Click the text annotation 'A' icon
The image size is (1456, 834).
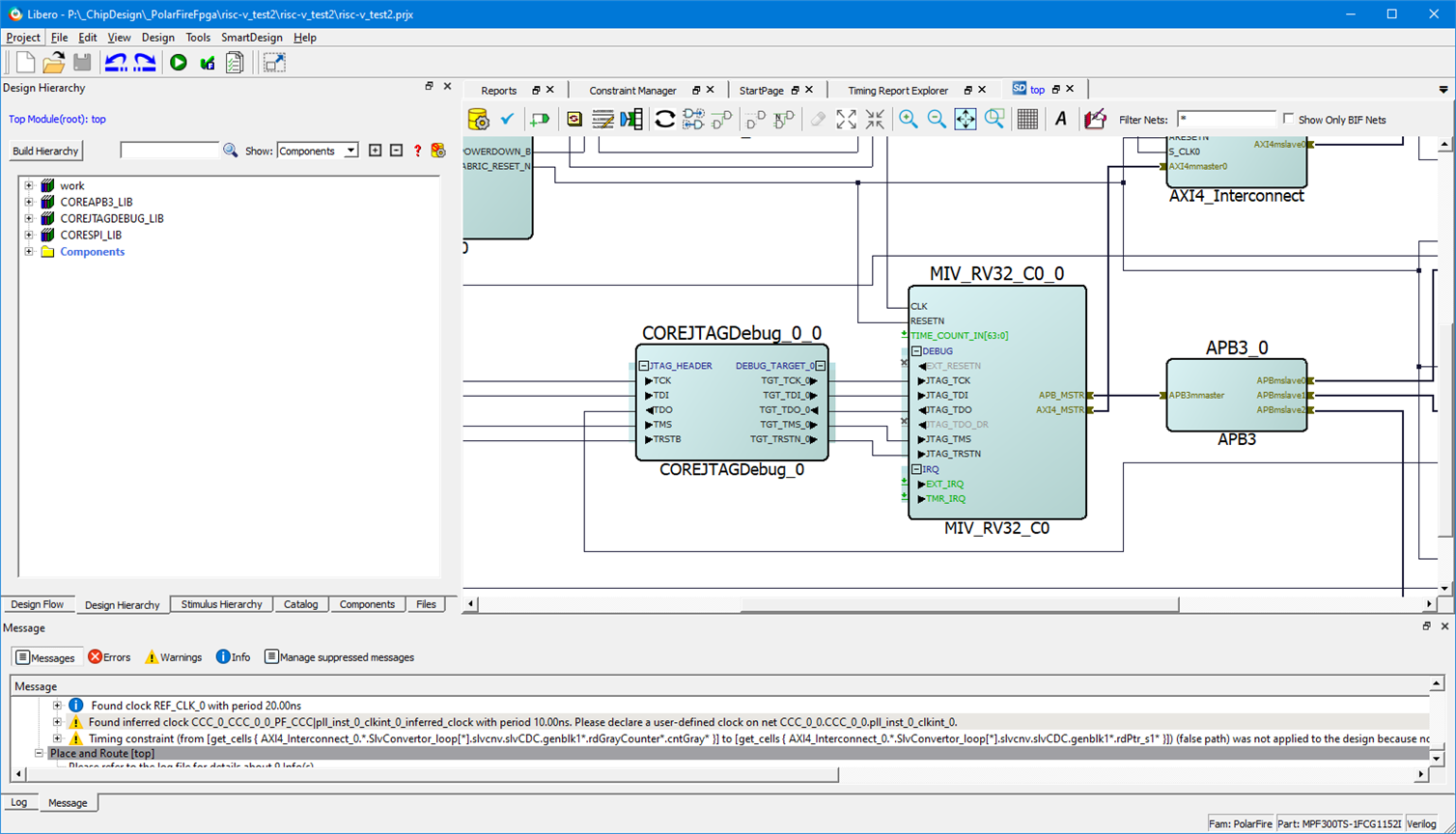[1060, 119]
